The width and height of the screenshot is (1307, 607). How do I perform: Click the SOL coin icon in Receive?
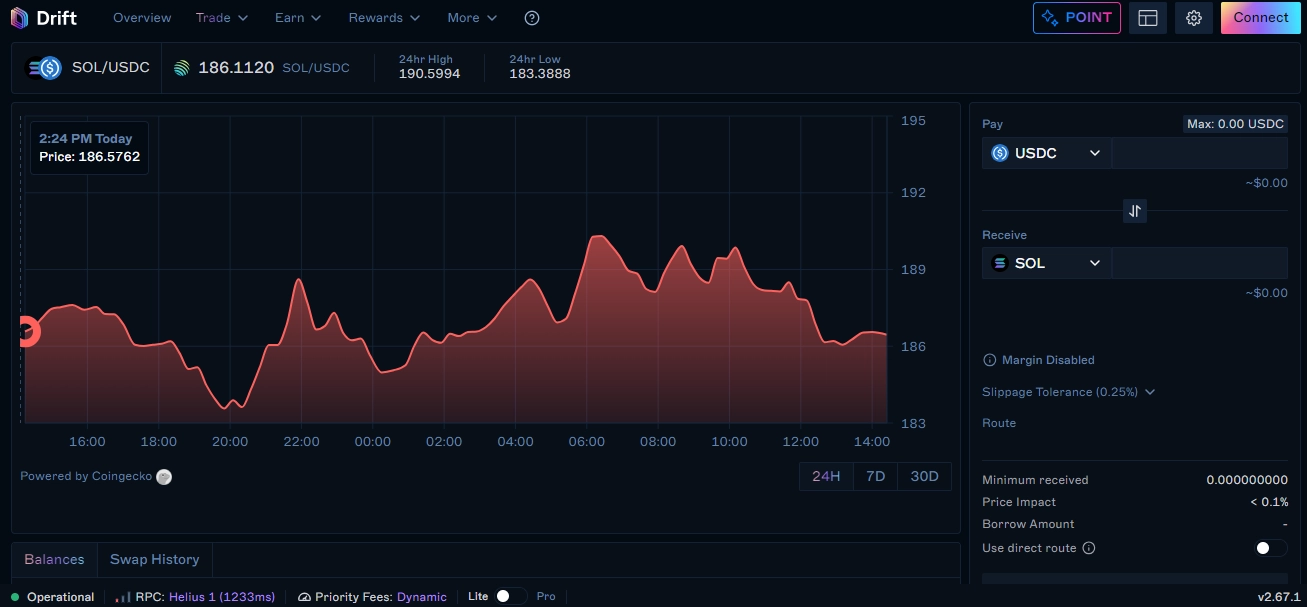[1000, 263]
